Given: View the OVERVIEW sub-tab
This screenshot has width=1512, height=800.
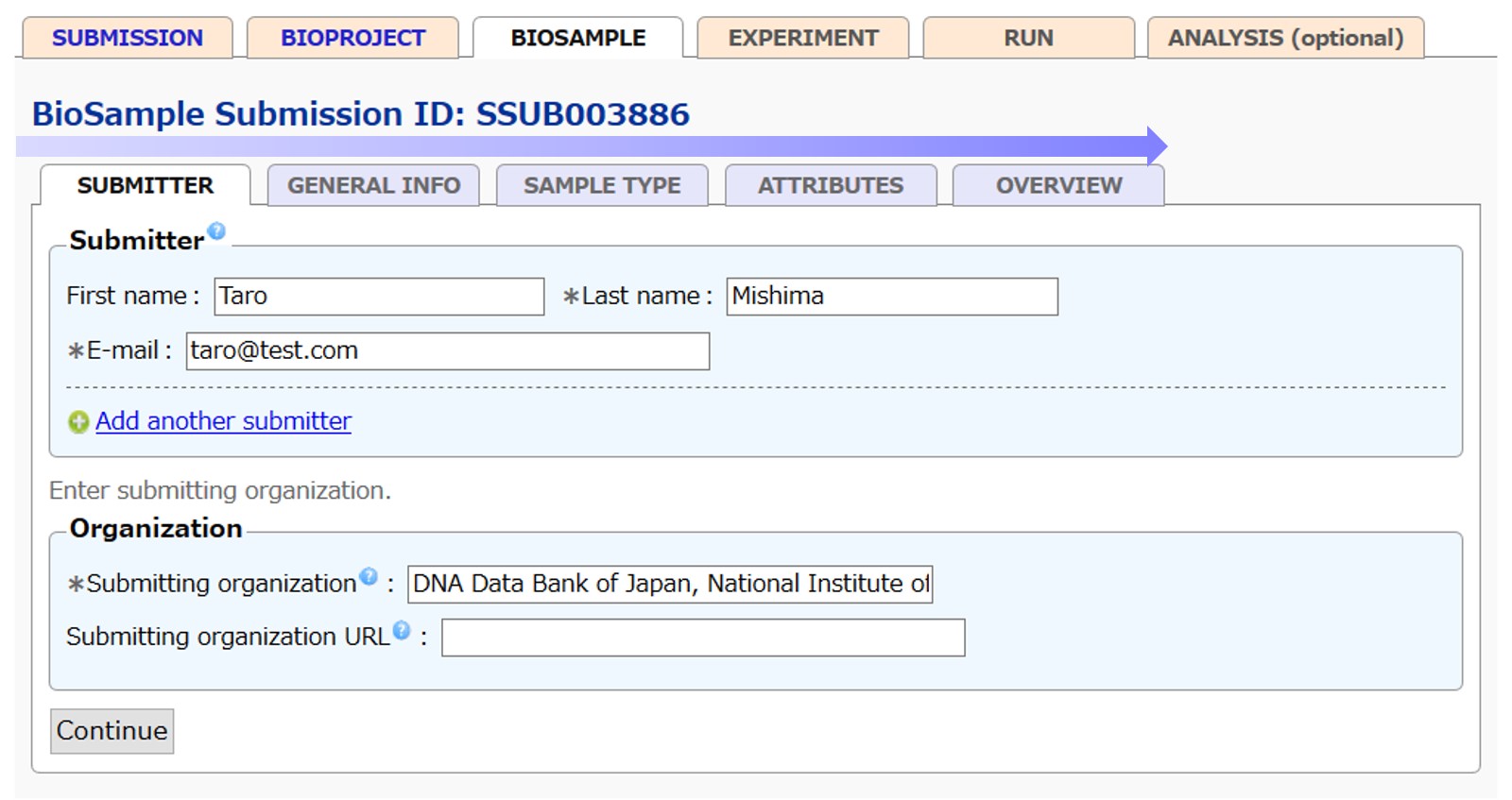Looking at the screenshot, I should tap(1058, 185).
